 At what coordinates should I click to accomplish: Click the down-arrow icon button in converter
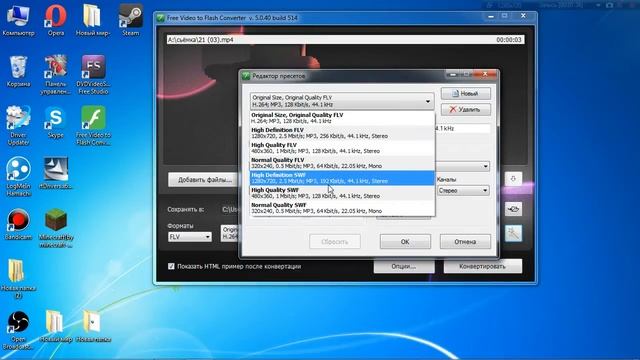tap(513, 179)
